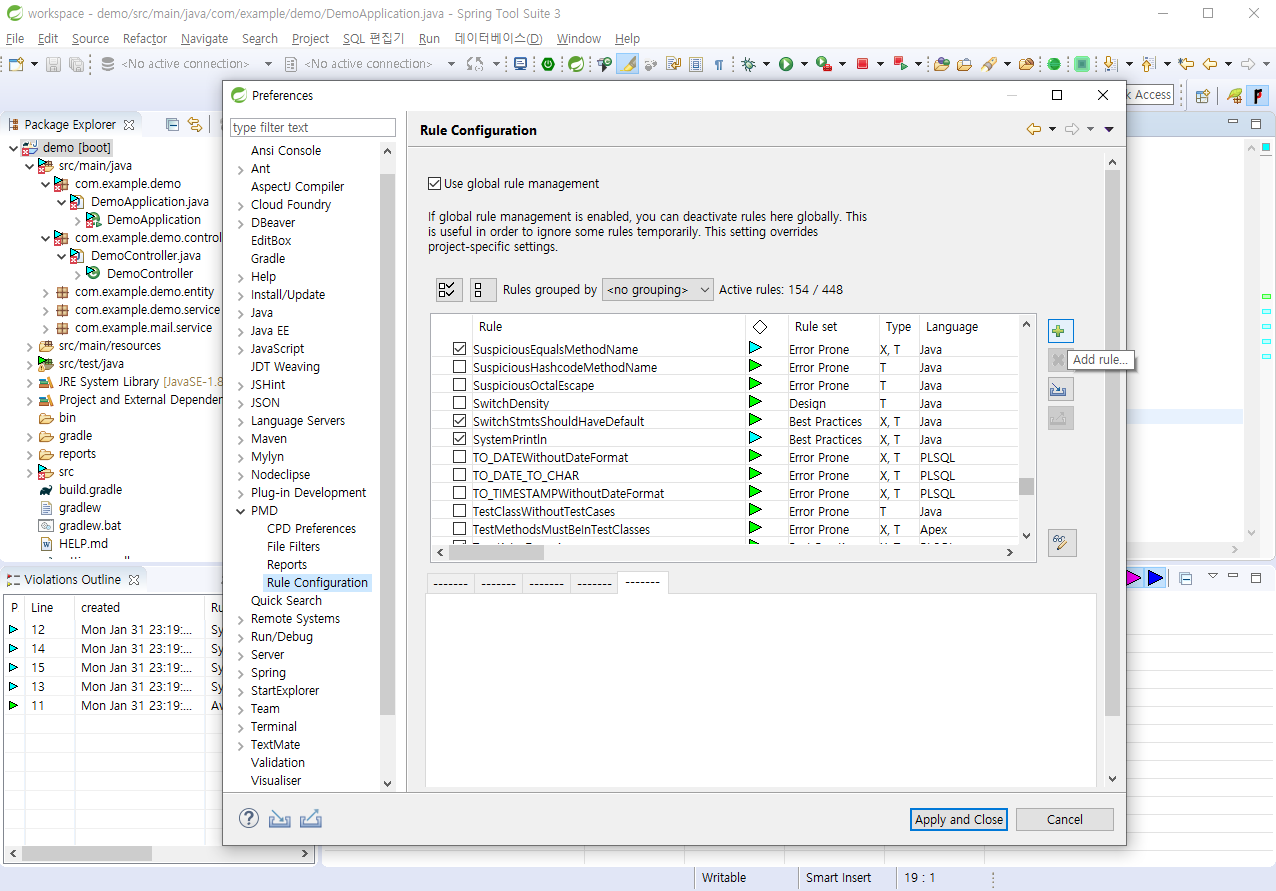Click the import preferences icon
The height and width of the screenshot is (891, 1276).
[x=279, y=818]
